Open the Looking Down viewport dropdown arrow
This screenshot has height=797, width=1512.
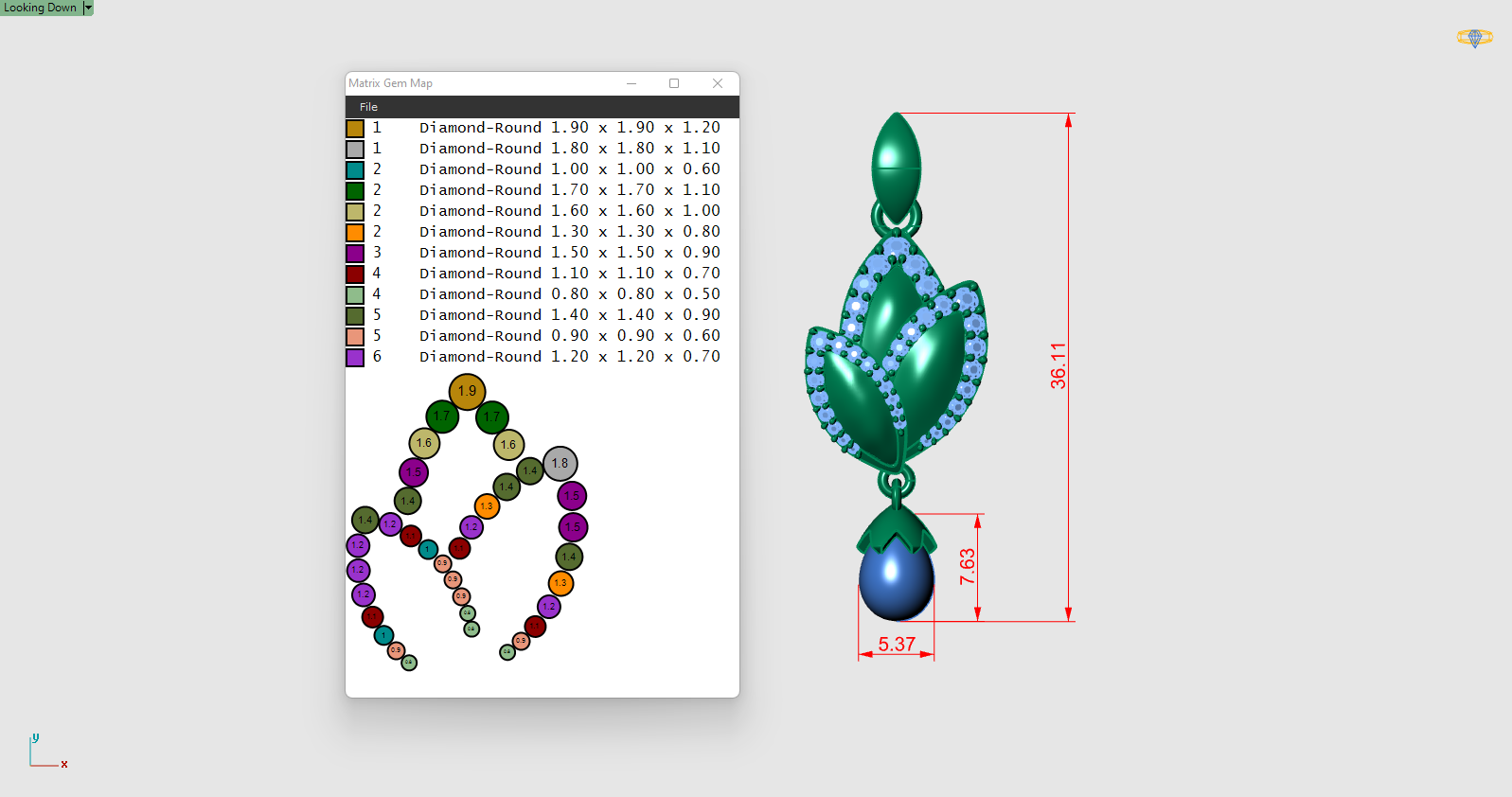(88, 8)
